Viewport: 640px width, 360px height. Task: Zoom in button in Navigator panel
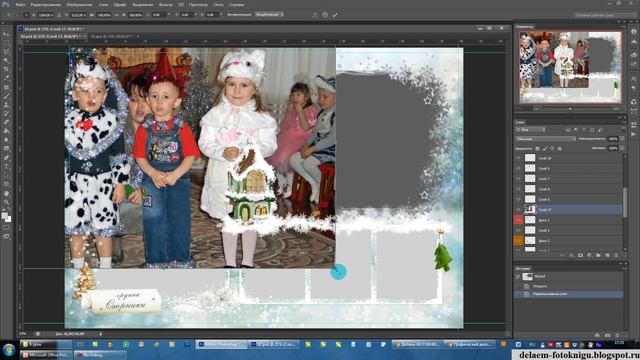tap(616, 109)
